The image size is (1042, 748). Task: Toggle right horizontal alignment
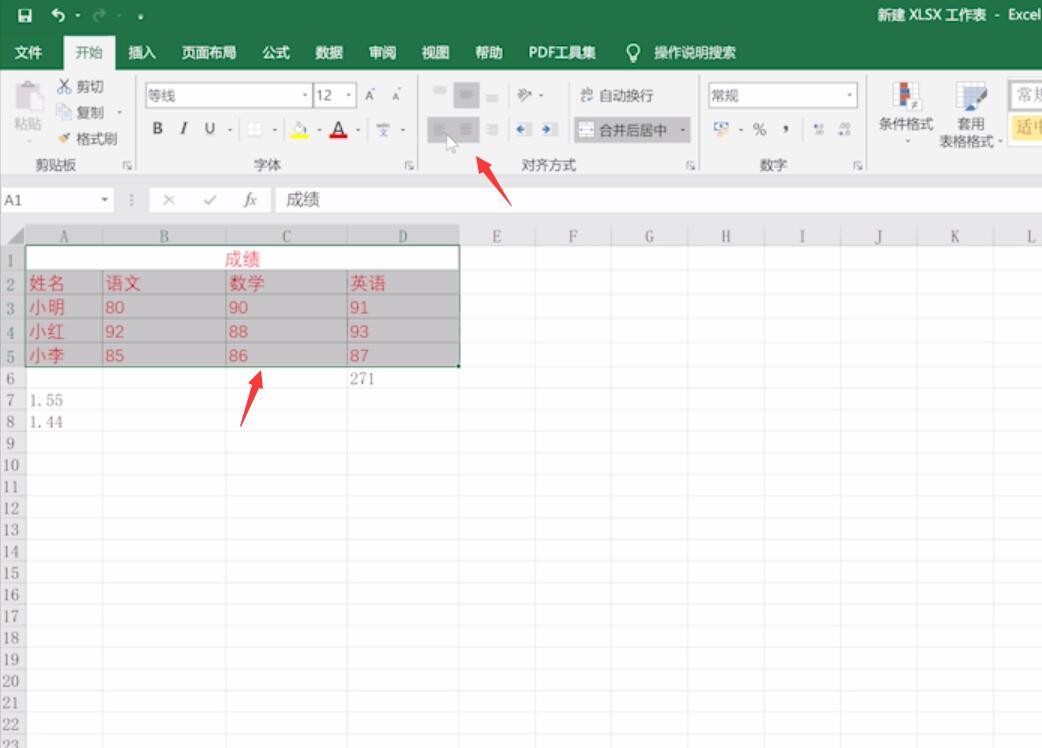(x=492, y=130)
